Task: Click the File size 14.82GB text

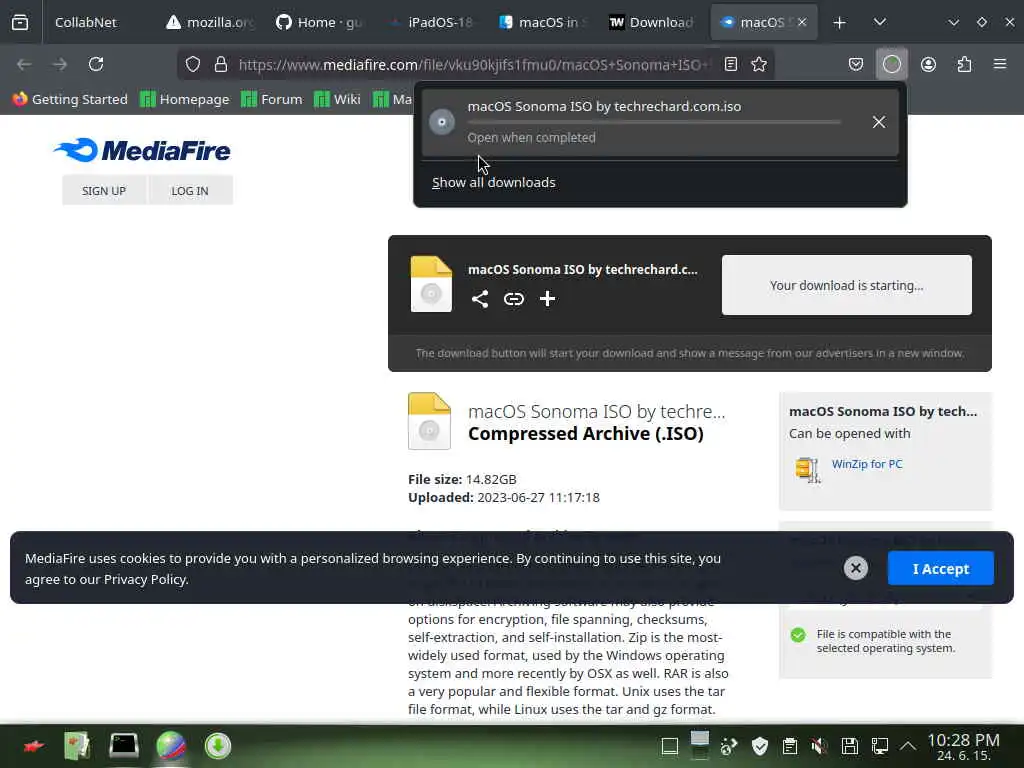Action: tap(462, 479)
